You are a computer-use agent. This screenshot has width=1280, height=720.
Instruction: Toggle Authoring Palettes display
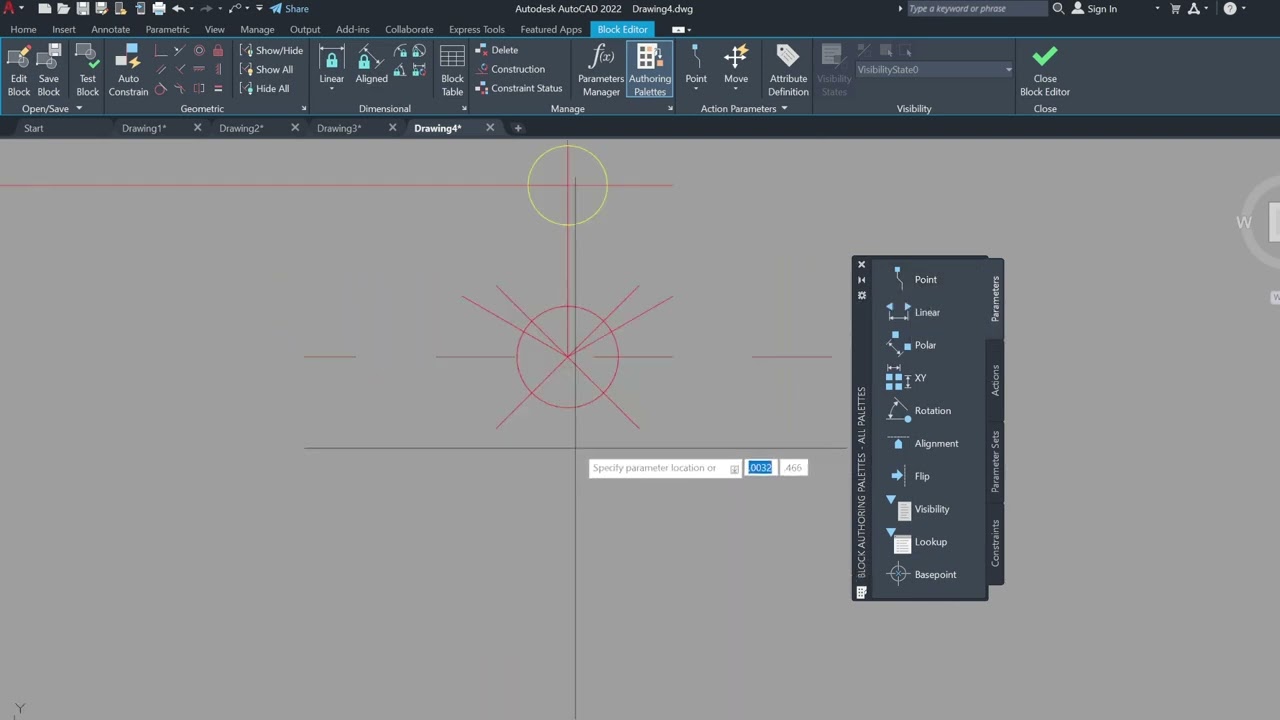click(649, 70)
